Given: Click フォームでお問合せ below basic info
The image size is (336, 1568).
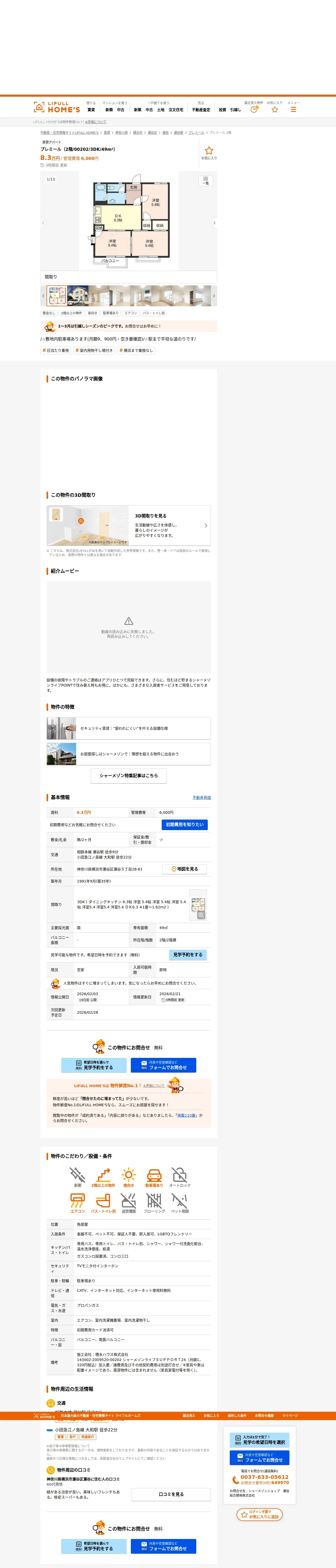Looking at the screenshot, I should pos(164,1065).
